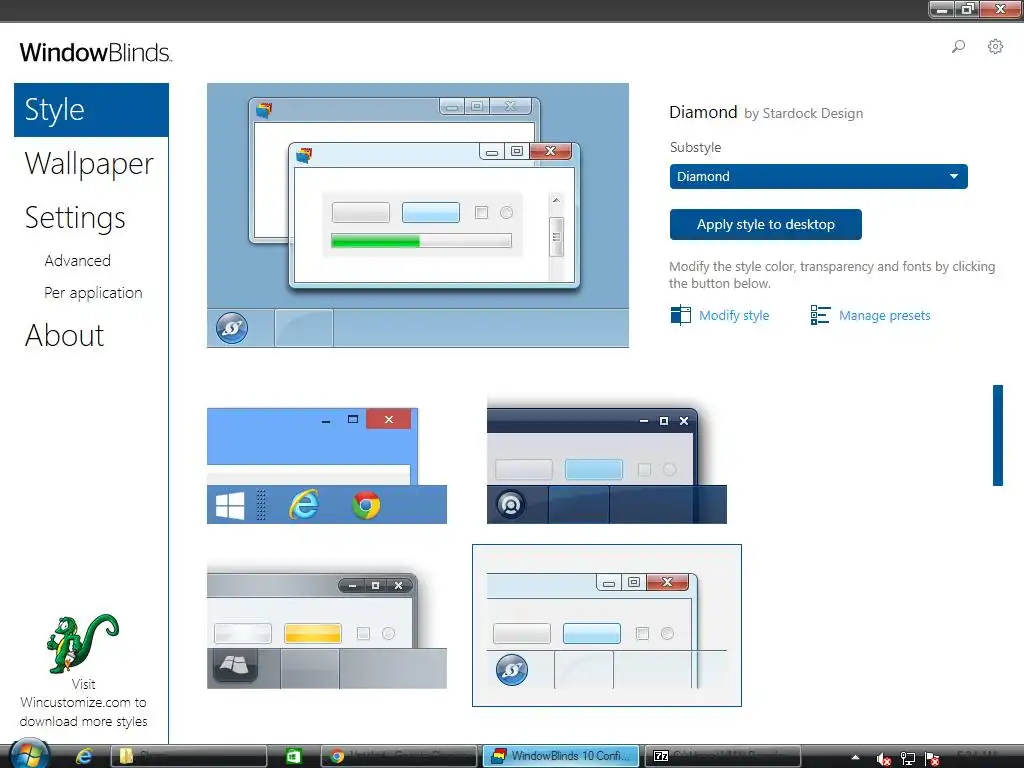Open the search magnifier icon
Screen dimensions: 1024x768
pyautogui.click(x=958, y=46)
